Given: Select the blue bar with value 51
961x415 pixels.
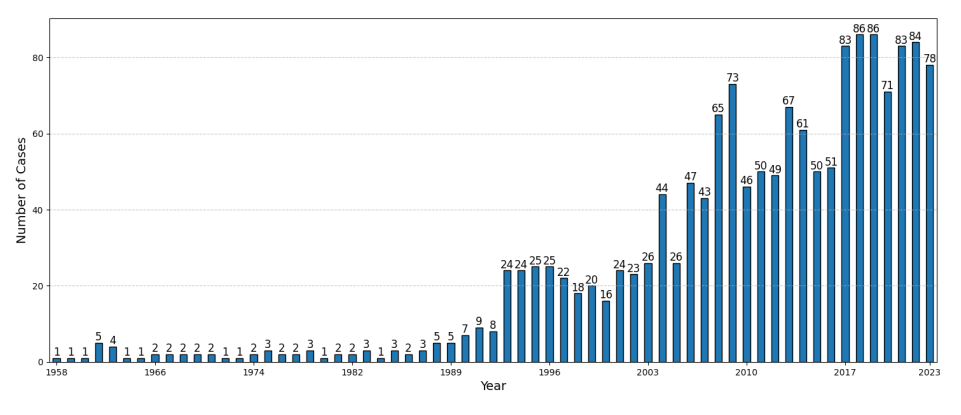Looking at the screenshot, I should pos(831,265).
